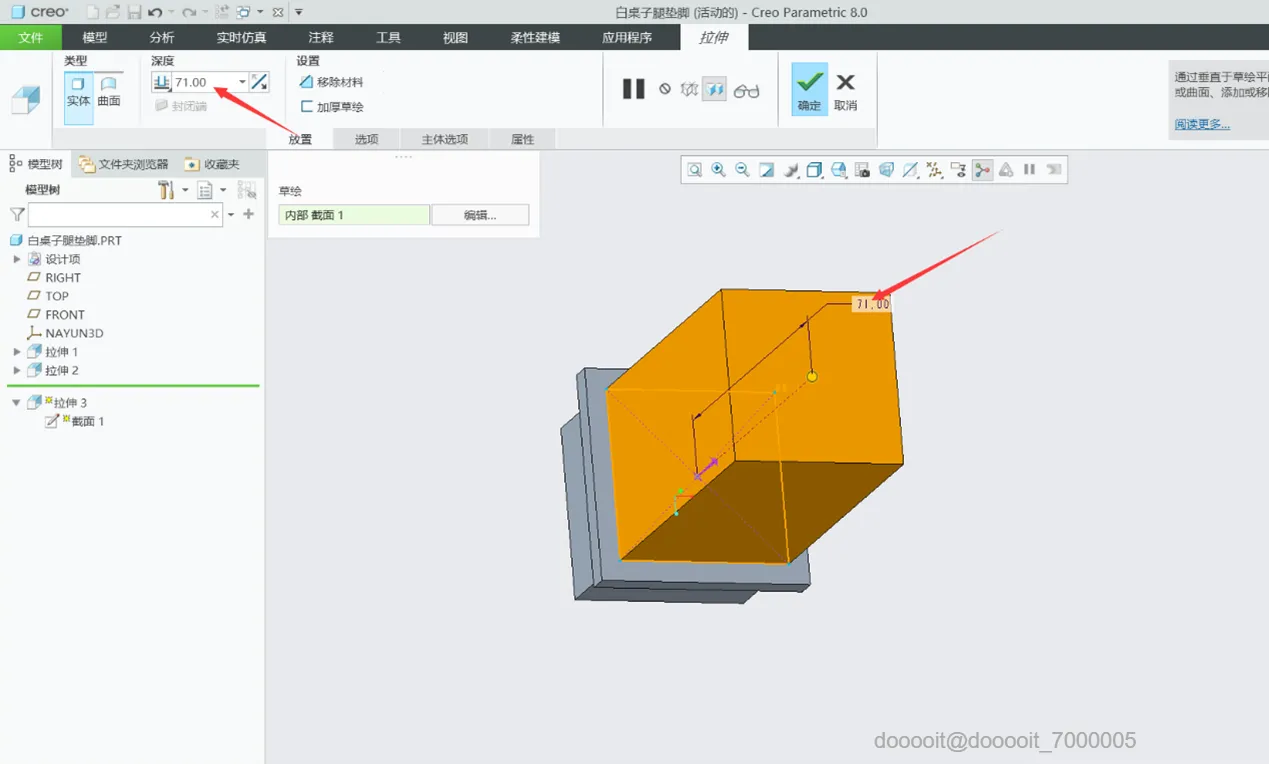Click the depth input field showing 71.00
Screen dimensions: 1269x764
click(204, 82)
